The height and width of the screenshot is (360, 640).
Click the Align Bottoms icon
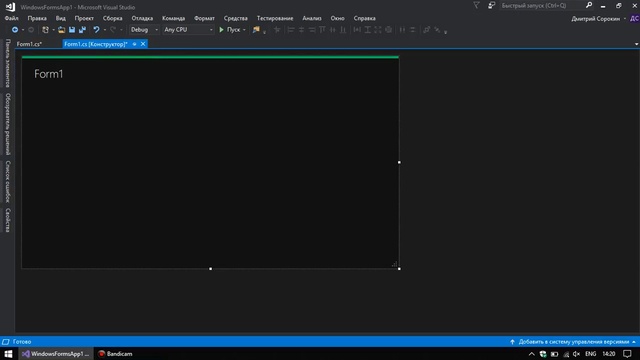[x=343, y=30]
